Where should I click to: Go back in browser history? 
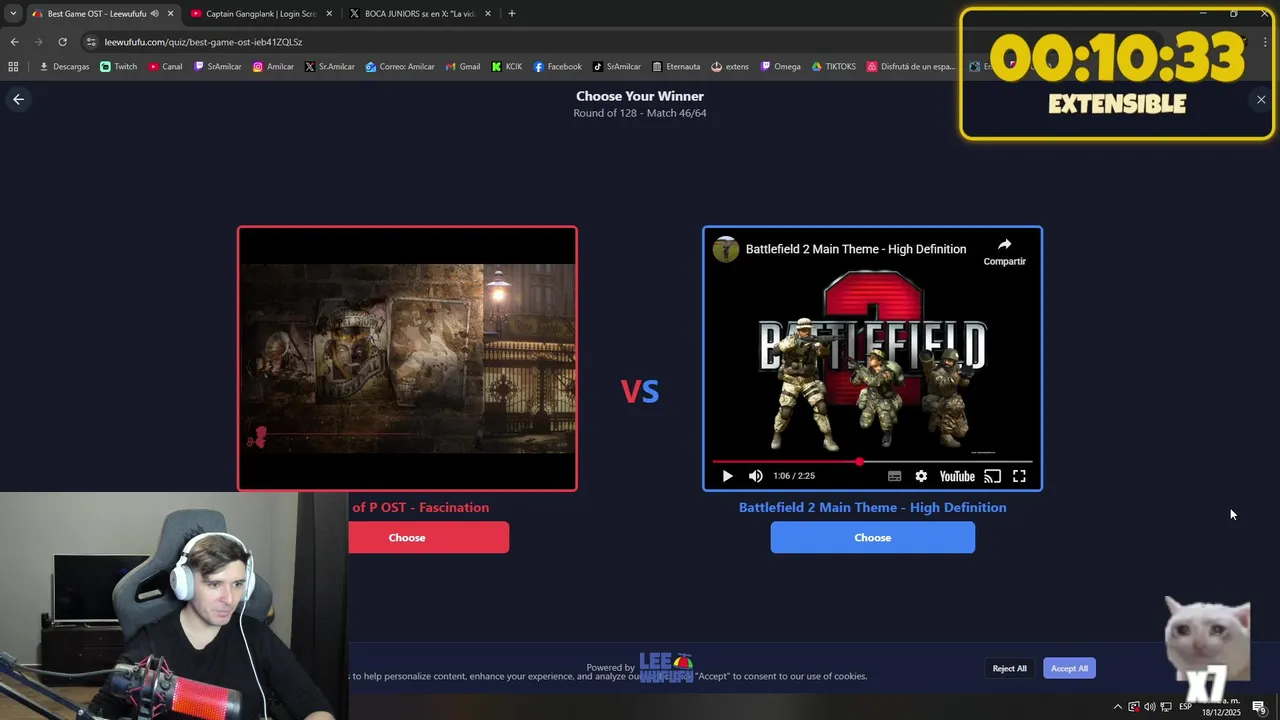(14, 42)
